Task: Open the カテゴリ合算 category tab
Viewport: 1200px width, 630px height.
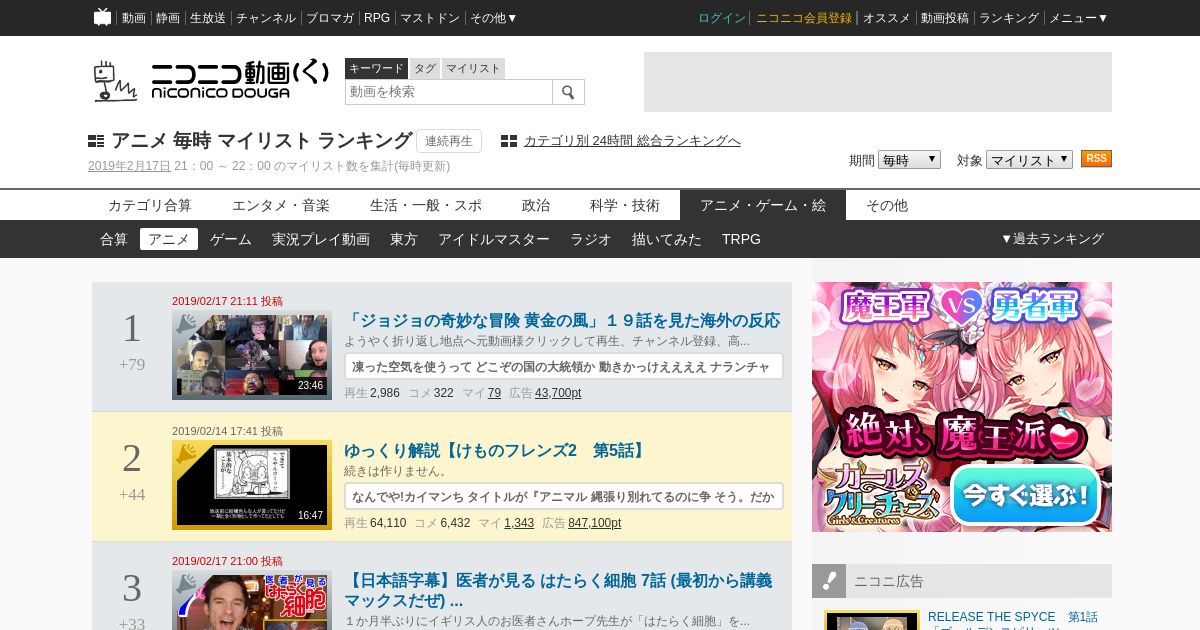Action: (150, 205)
